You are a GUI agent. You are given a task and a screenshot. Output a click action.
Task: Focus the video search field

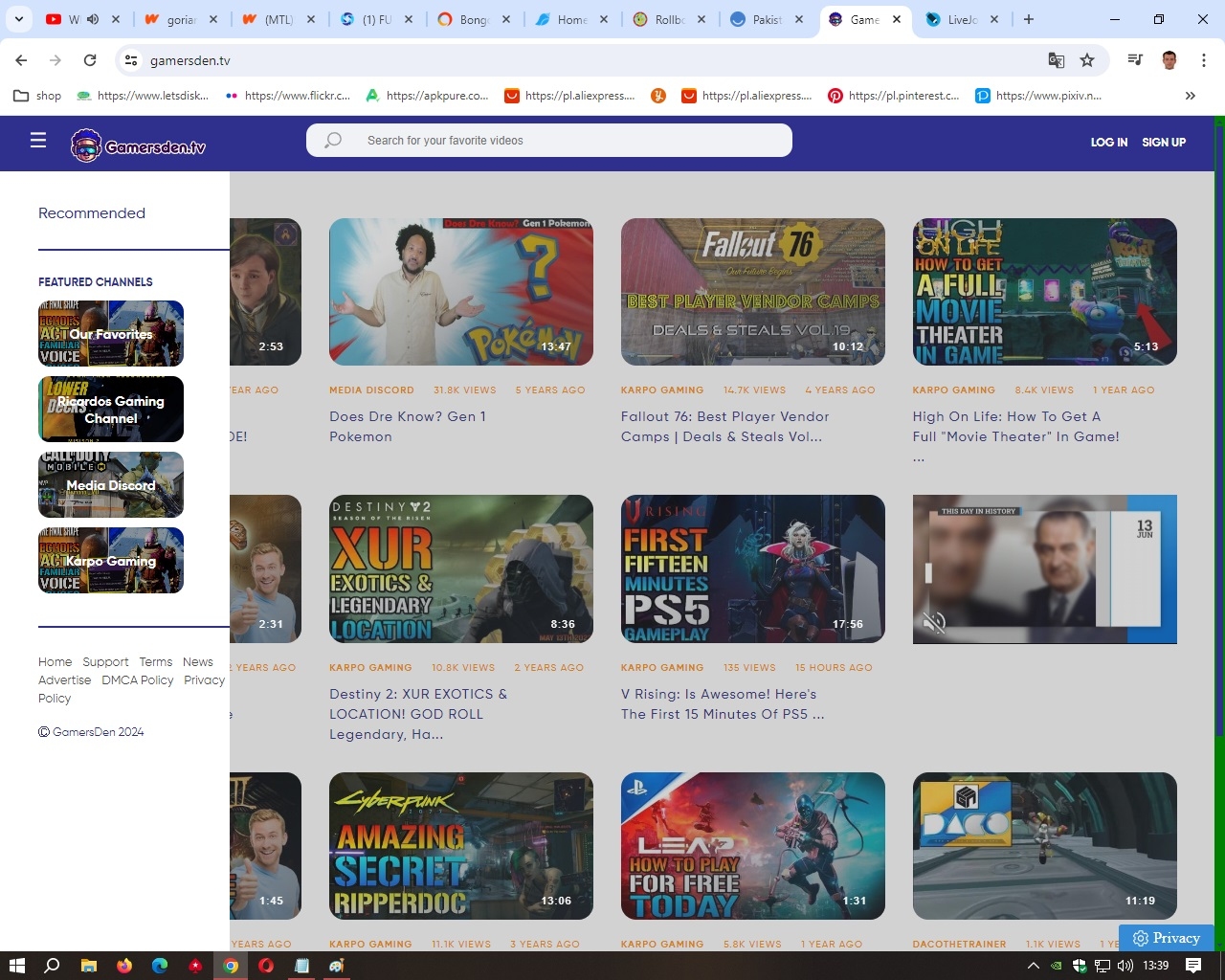click(549, 140)
